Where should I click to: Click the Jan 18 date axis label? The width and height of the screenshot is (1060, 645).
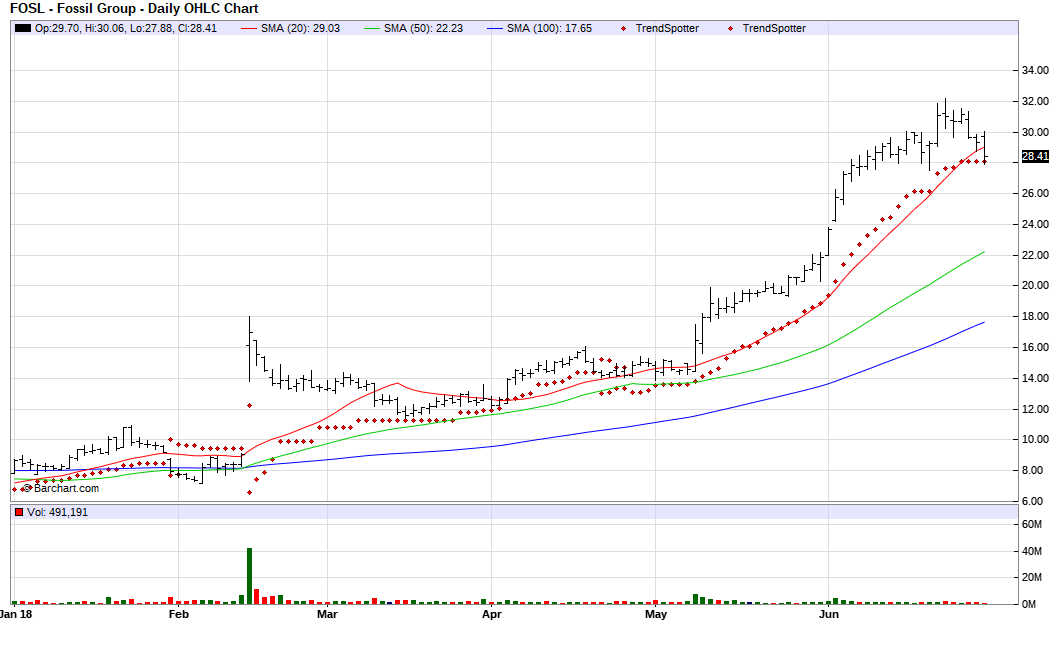pyautogui.click(x=16, y=614)
